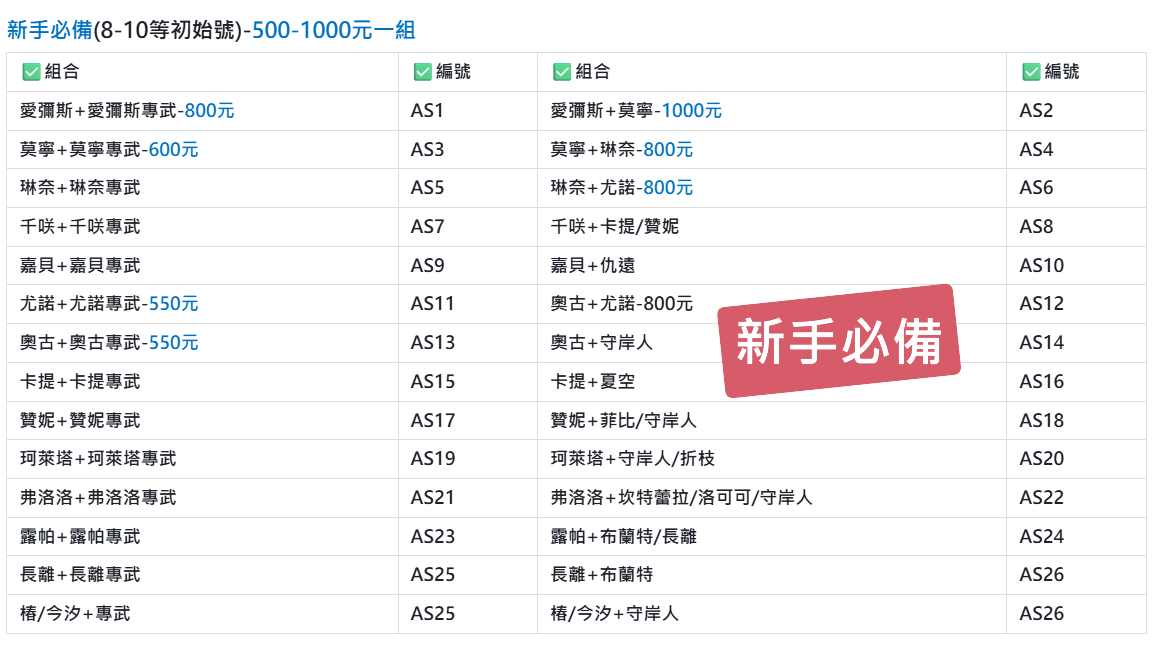This screenshot has width=1158, height=652.
Task: Select the 露帕+露帕專武 cell
Action: click(80, 537)
